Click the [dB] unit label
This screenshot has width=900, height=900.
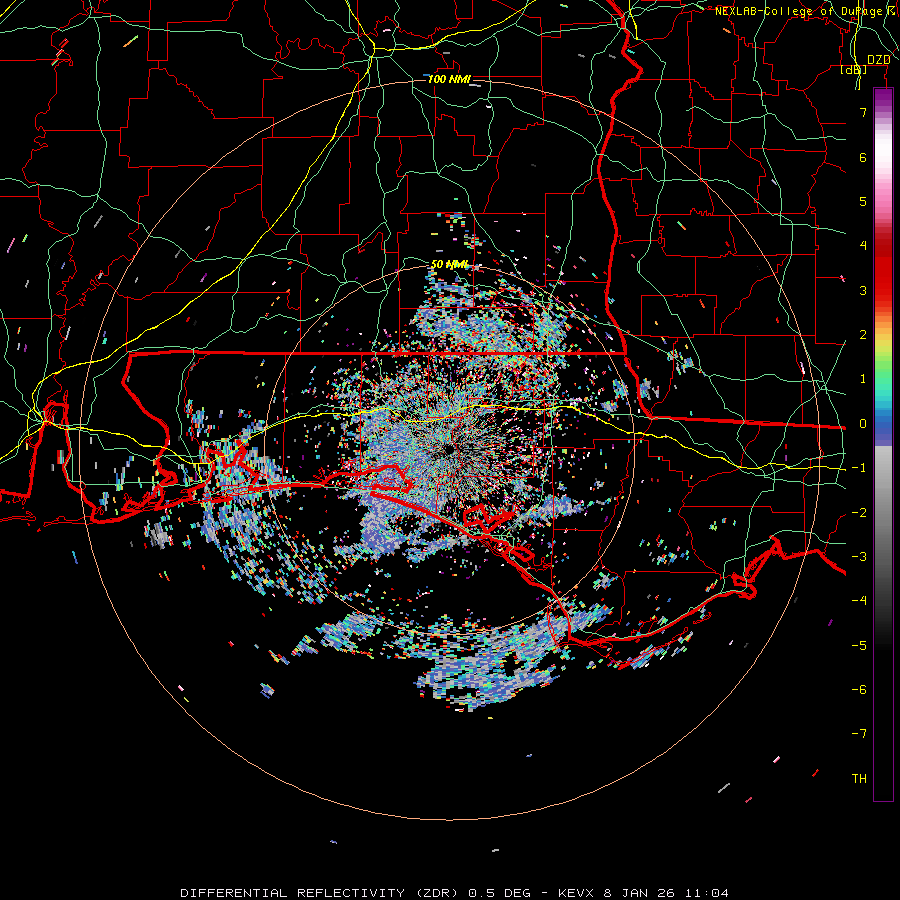pyautogui.click(x=854, y=70)
